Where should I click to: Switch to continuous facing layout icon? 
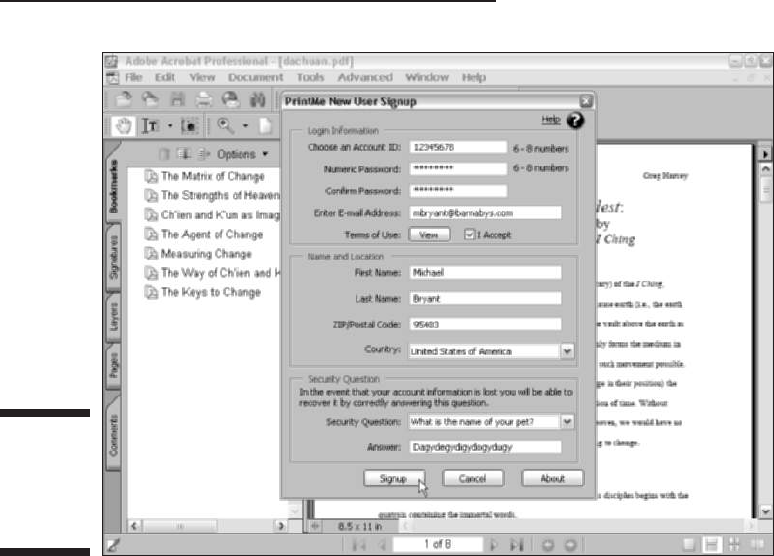point(734,545)
